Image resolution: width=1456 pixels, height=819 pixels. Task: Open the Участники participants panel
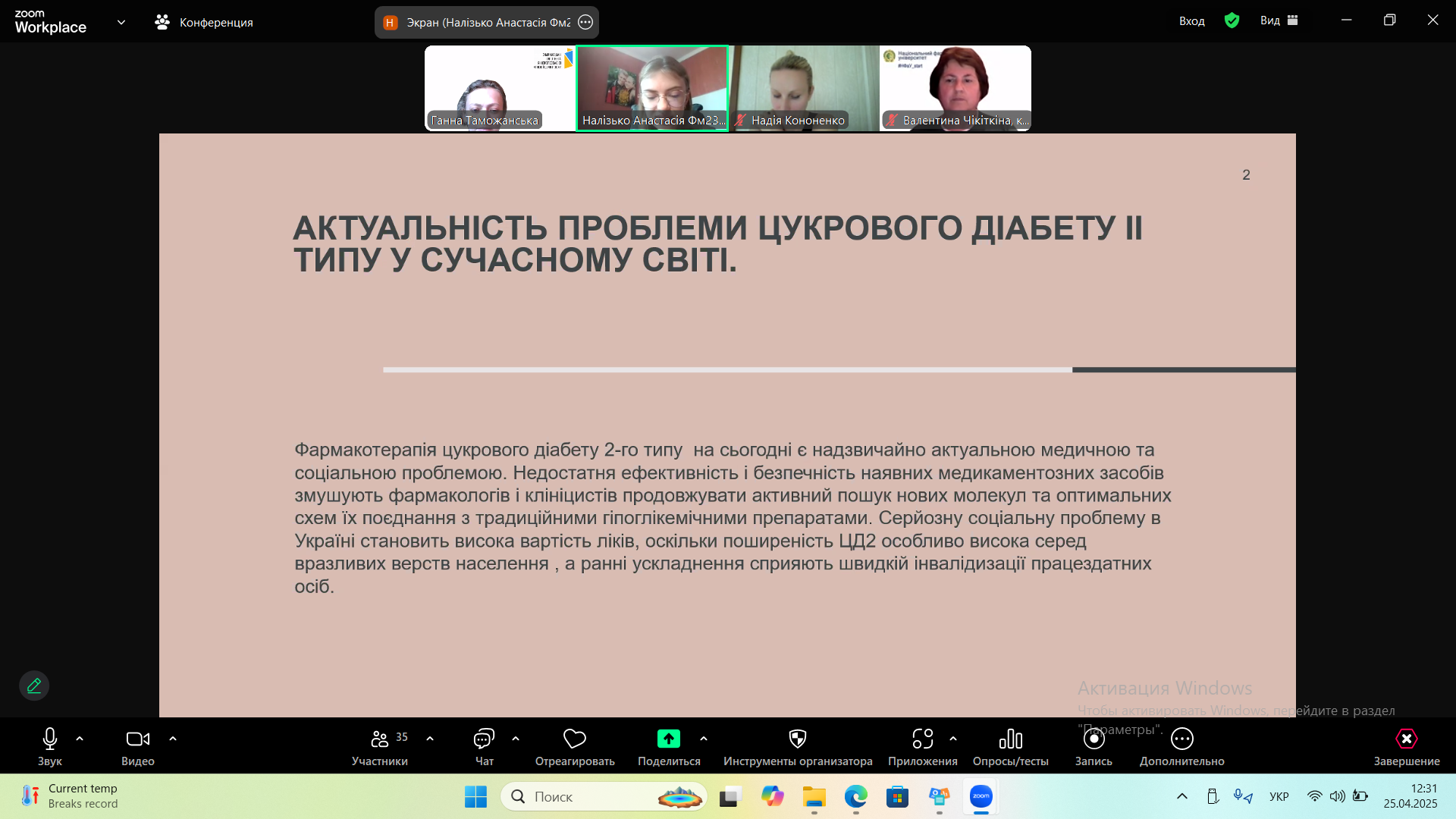pyautogui.click(x=380, y=747)
